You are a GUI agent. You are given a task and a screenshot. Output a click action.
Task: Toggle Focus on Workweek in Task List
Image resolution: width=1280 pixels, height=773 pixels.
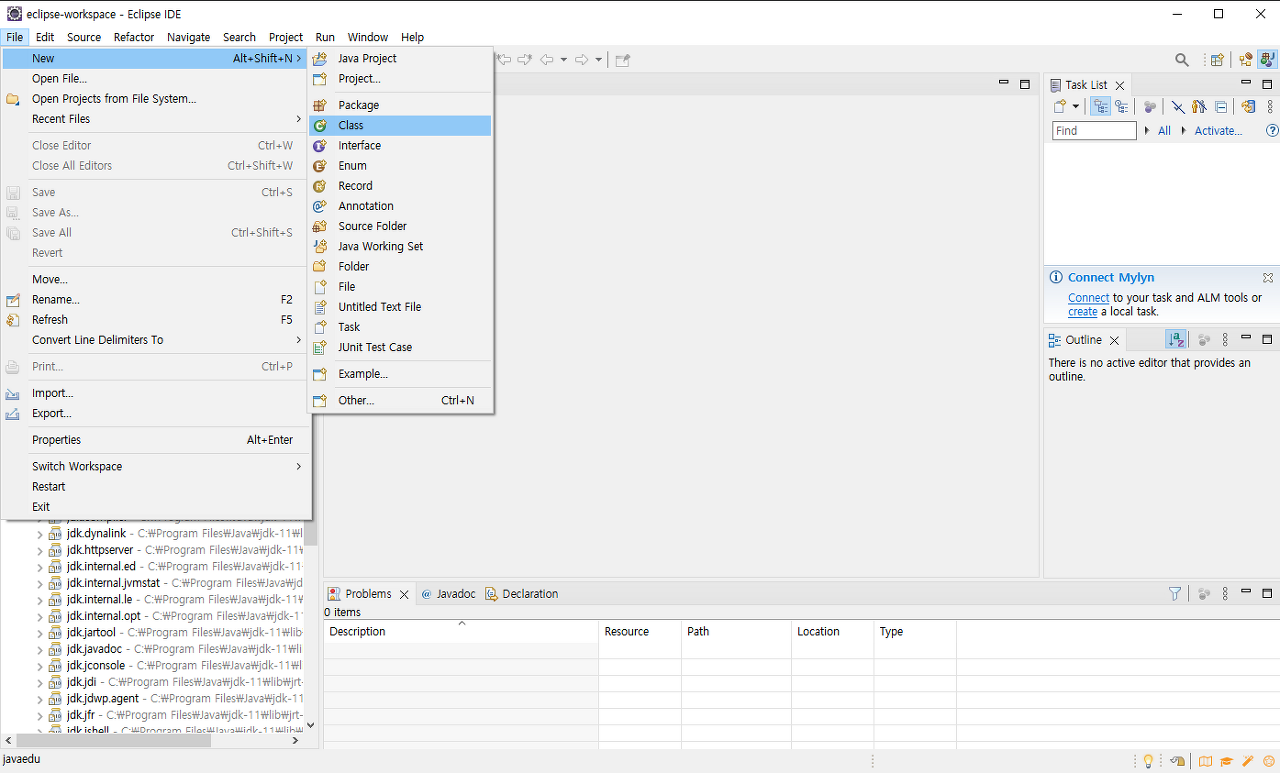[x=1150, y=107]
